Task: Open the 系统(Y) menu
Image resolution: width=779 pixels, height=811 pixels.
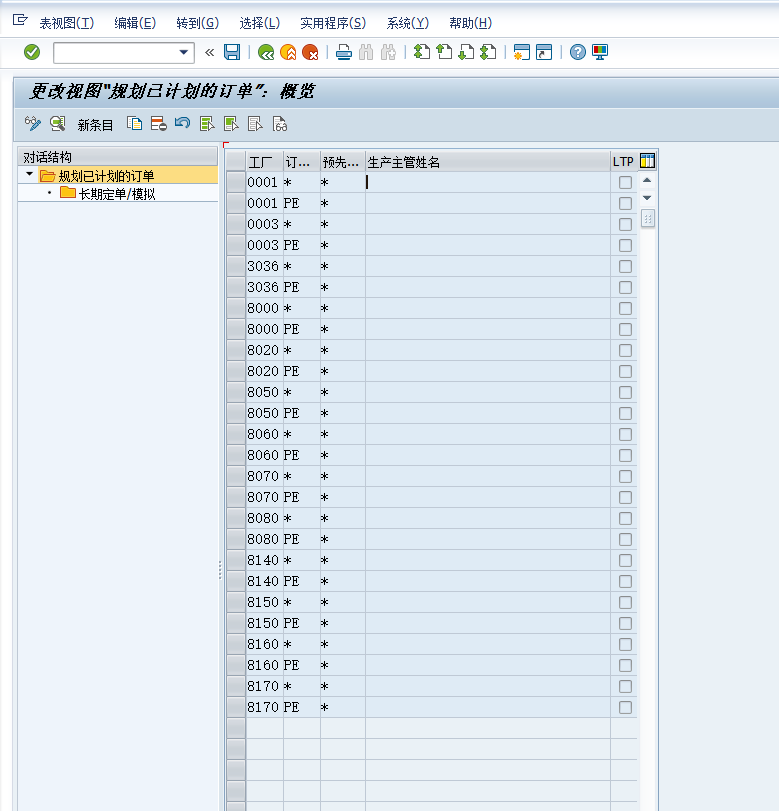Action: coord(408,23)
